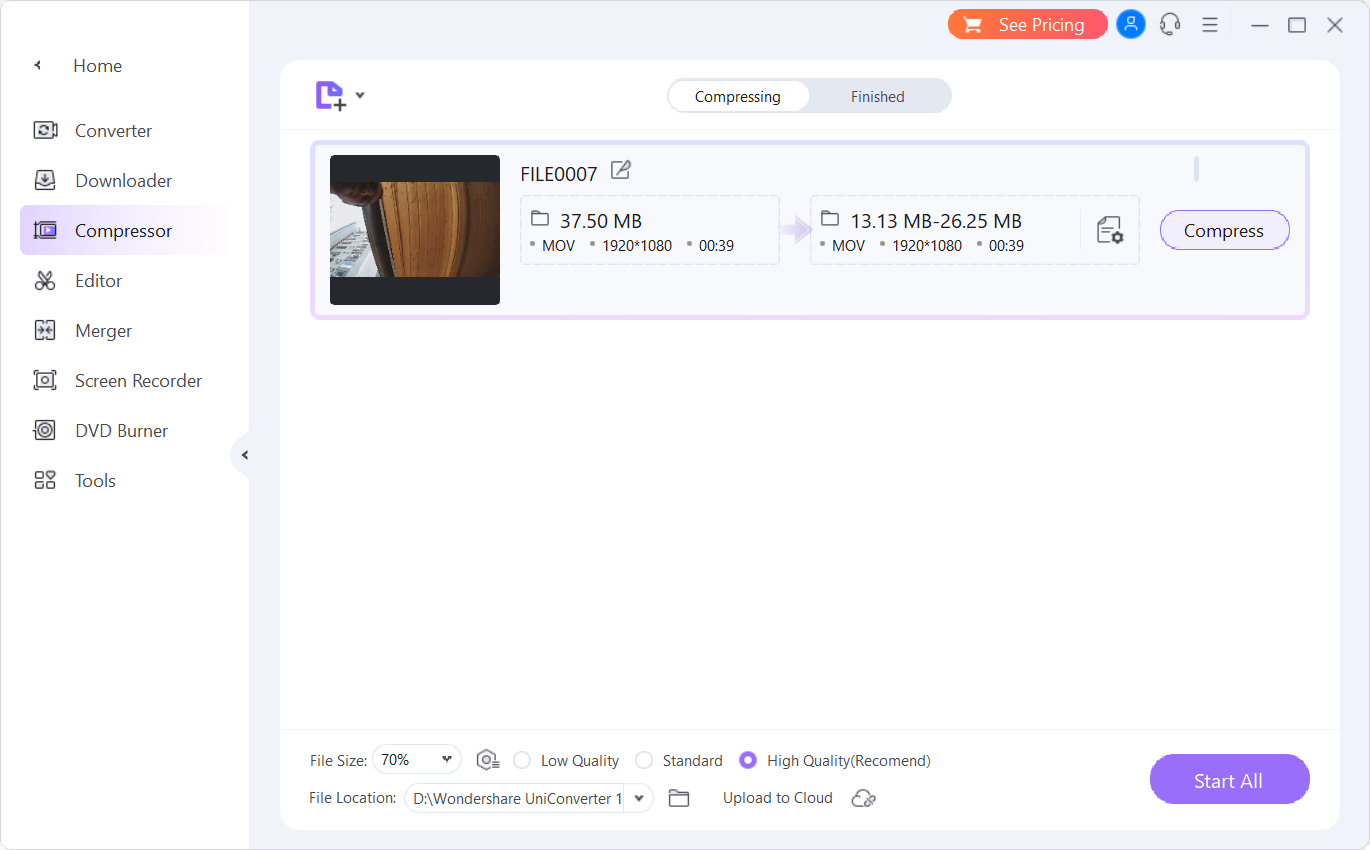
Task: Expand the Add Files dropdown arrow
Action: 360,96
